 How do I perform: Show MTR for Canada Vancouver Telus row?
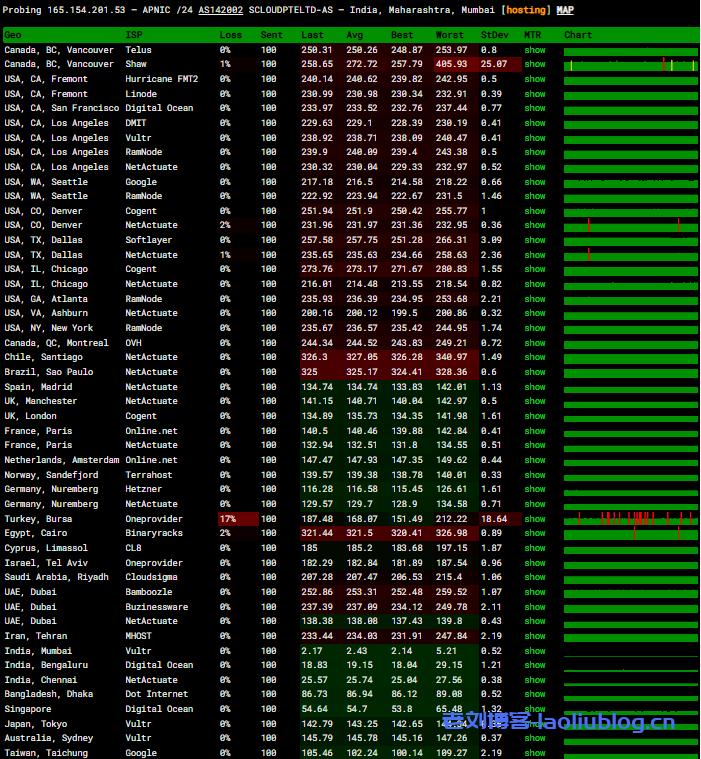(x=535, y=50)
